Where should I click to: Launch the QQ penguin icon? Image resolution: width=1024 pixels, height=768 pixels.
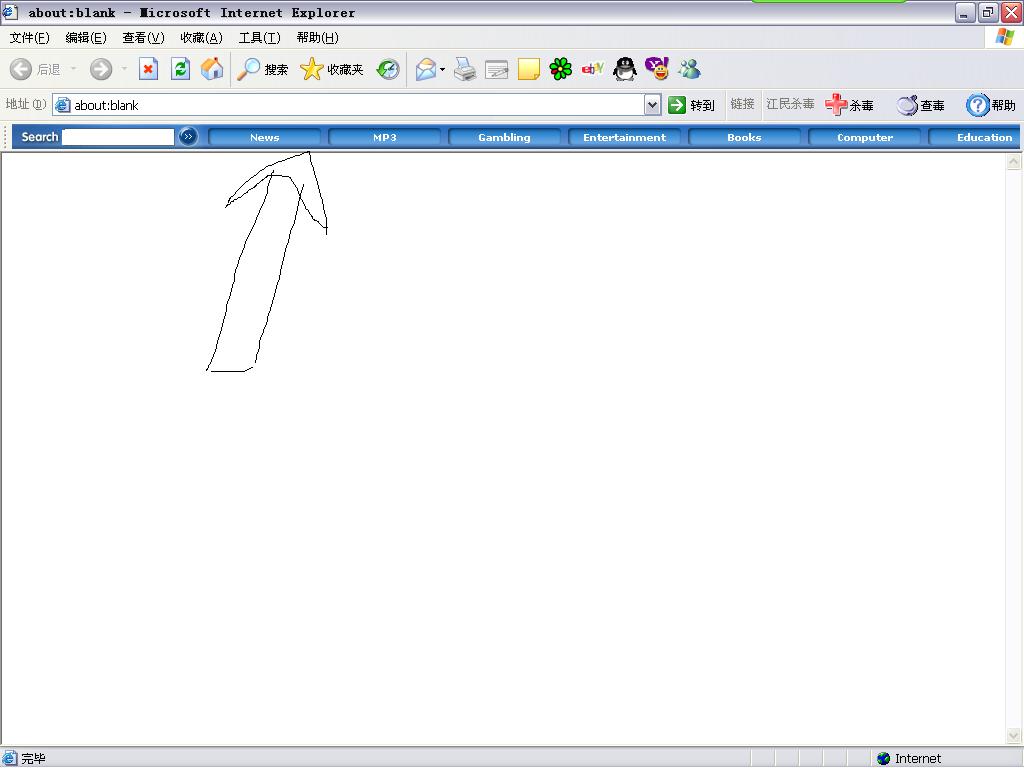(x=625, y=69)
